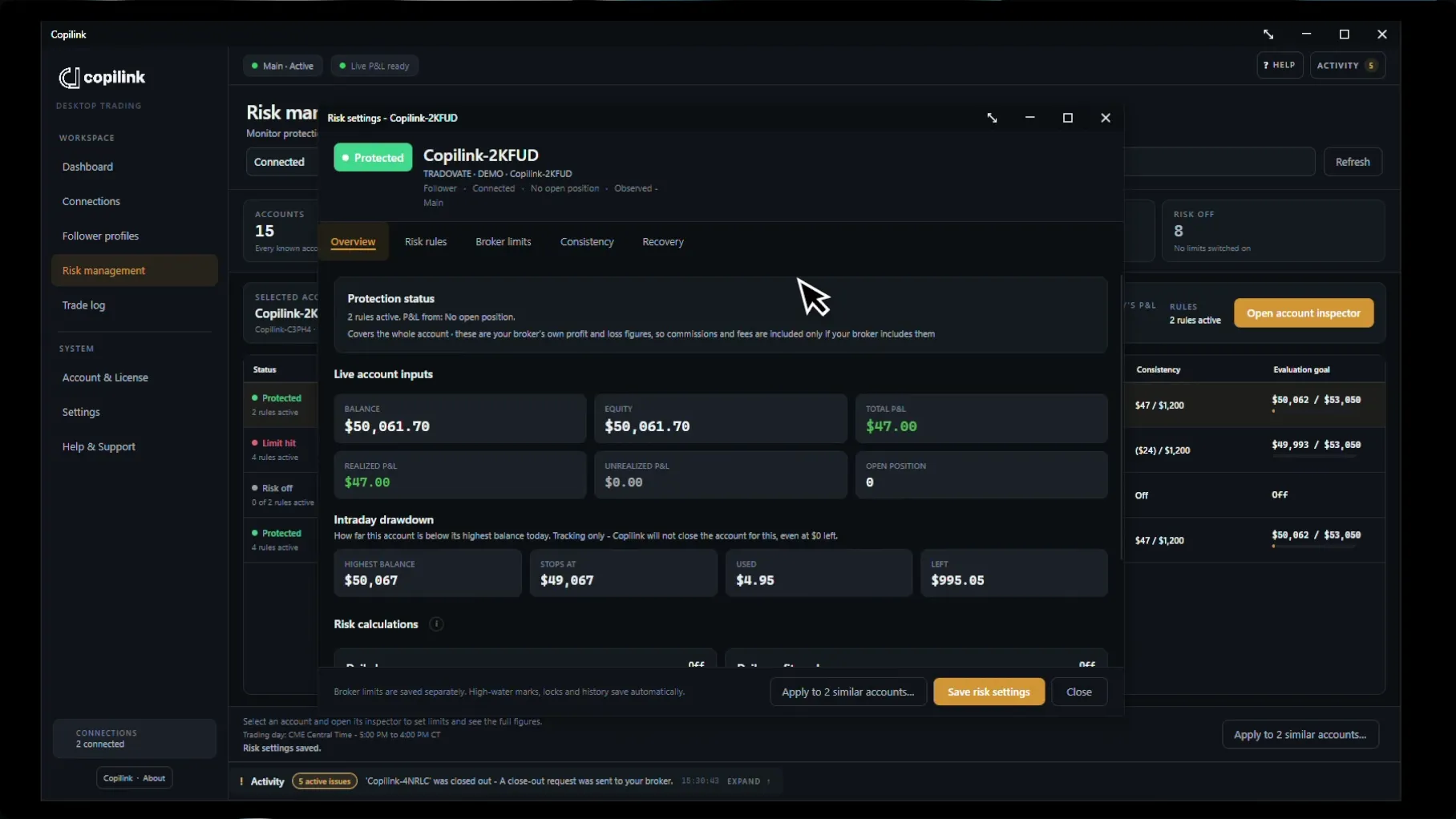Click main window's diagonal expand arrow icon

(x=1268, y=34)
